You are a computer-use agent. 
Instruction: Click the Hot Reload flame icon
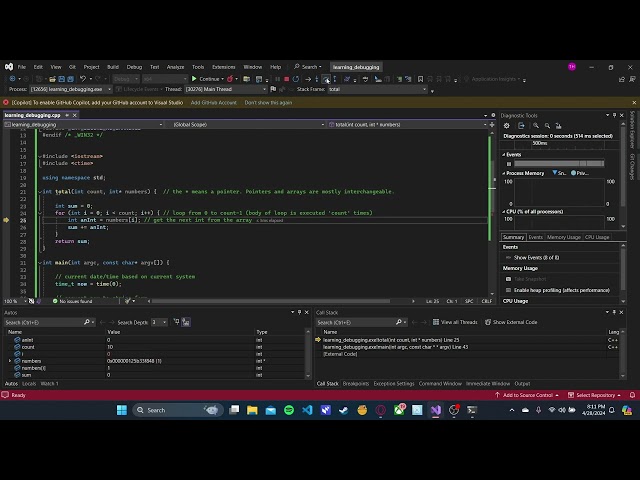pyautogui.click(x=230, y=79)
